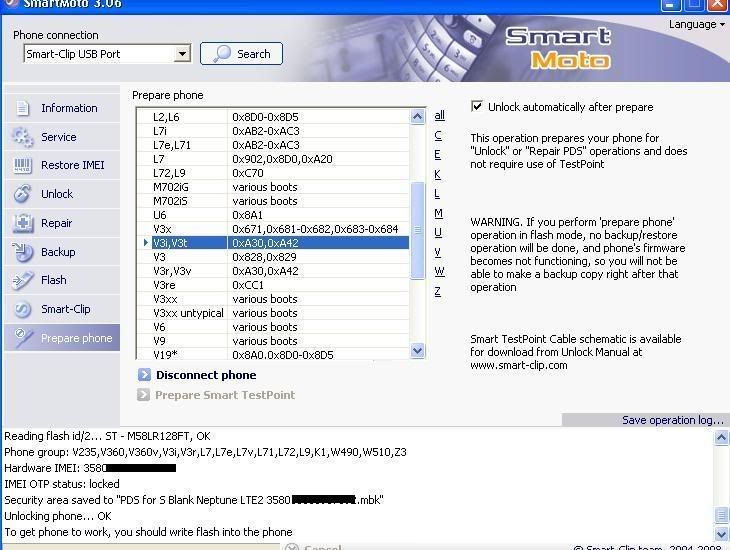Select the L2,L6 model row
Viewport: 730px width, 550px height.
click(274, 117)
